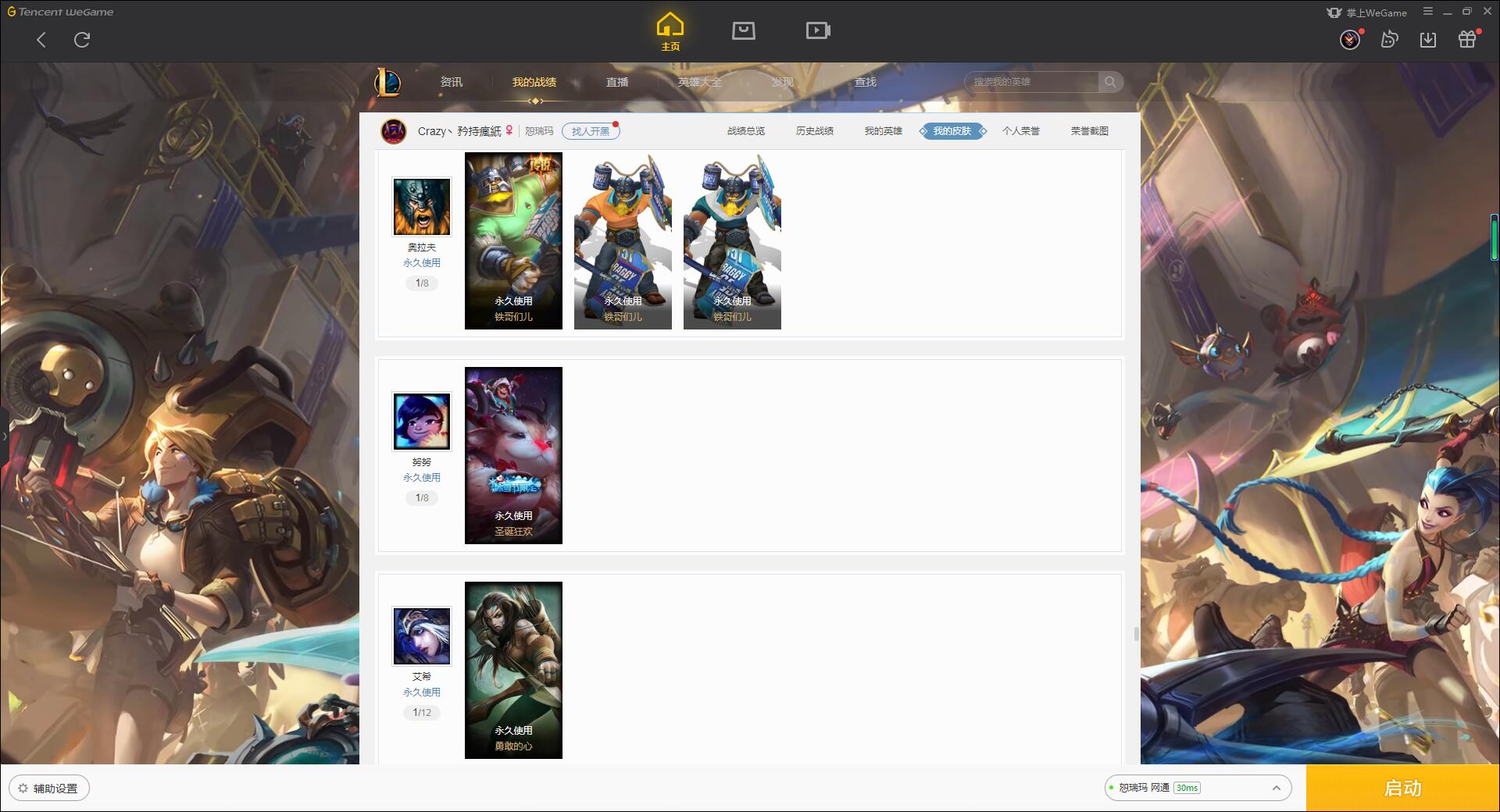Click the 启动 launch button
This screenshot has height=812, width=1500.
point(1403,789)
